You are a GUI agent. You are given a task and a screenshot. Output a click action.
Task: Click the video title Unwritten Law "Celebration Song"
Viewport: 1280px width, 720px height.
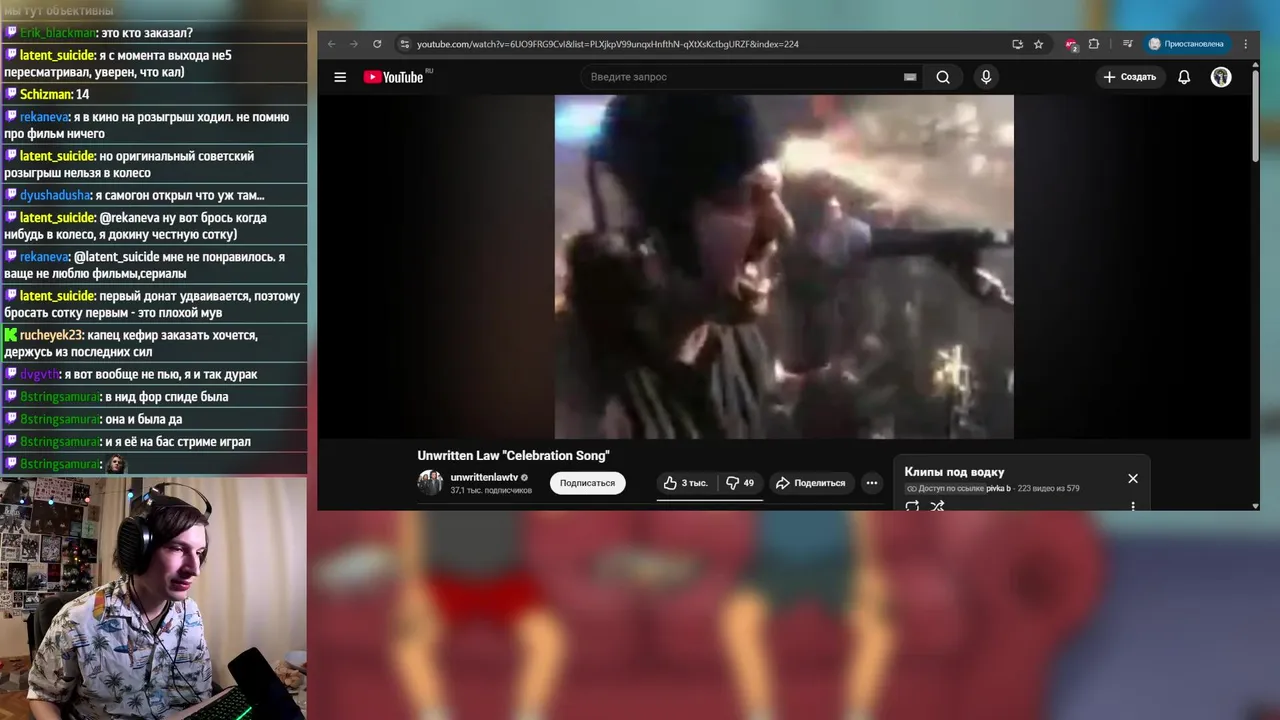coord(513,456)
